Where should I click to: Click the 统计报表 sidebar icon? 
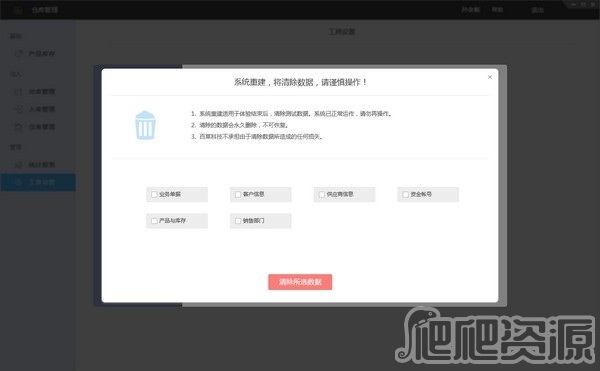pyautogui.click(x=19, y=165)
